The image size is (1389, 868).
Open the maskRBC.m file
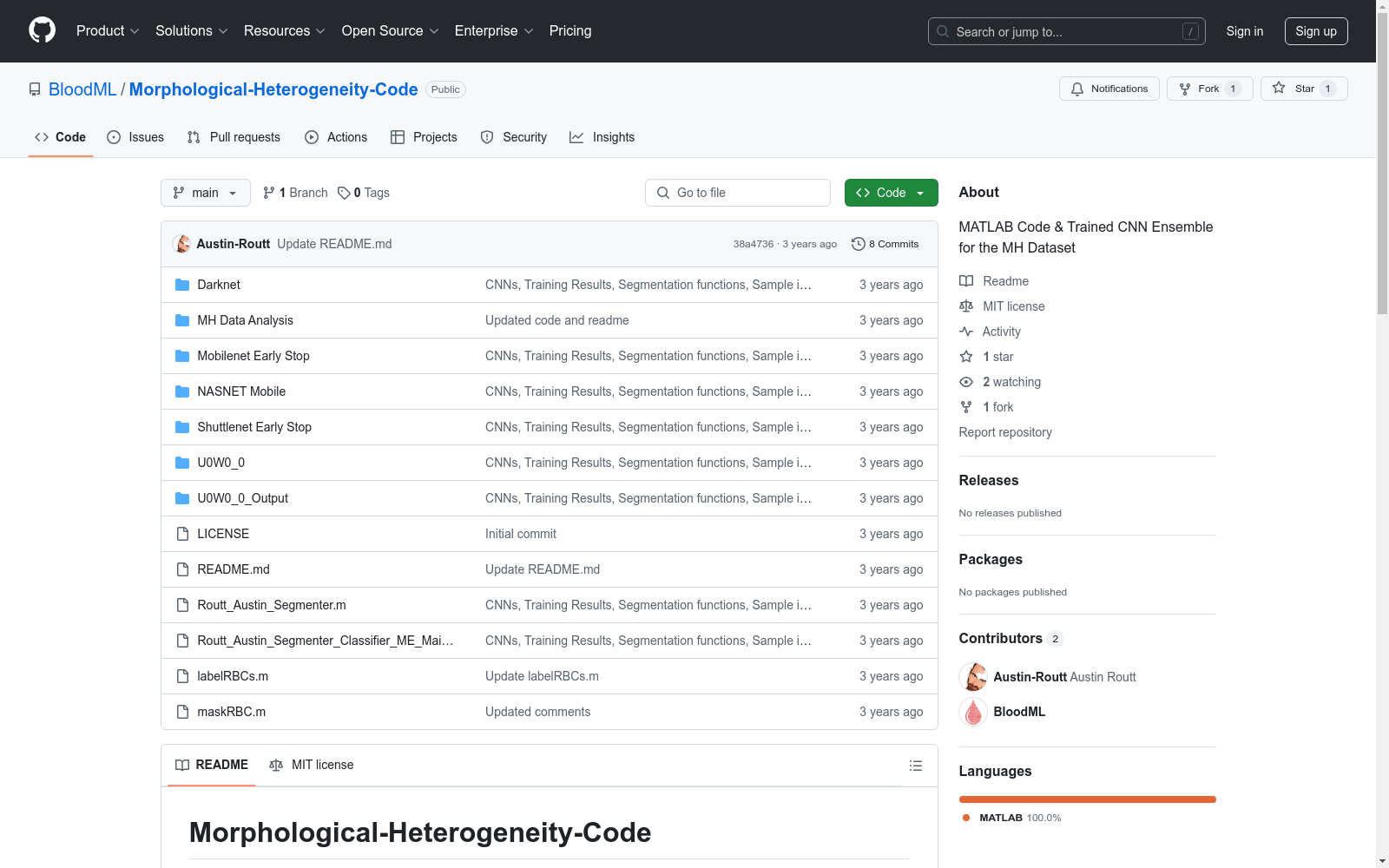point(231,712)
